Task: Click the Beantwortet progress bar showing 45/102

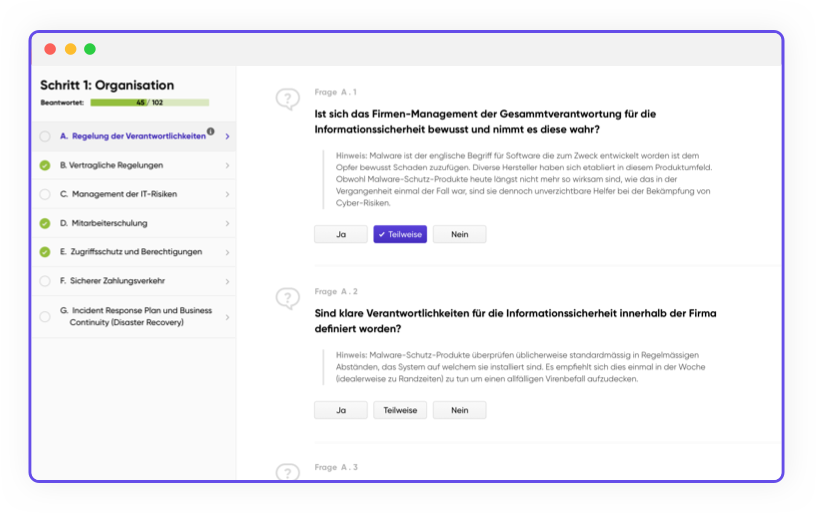Action: pyautogui.click(x=150, y=102)
